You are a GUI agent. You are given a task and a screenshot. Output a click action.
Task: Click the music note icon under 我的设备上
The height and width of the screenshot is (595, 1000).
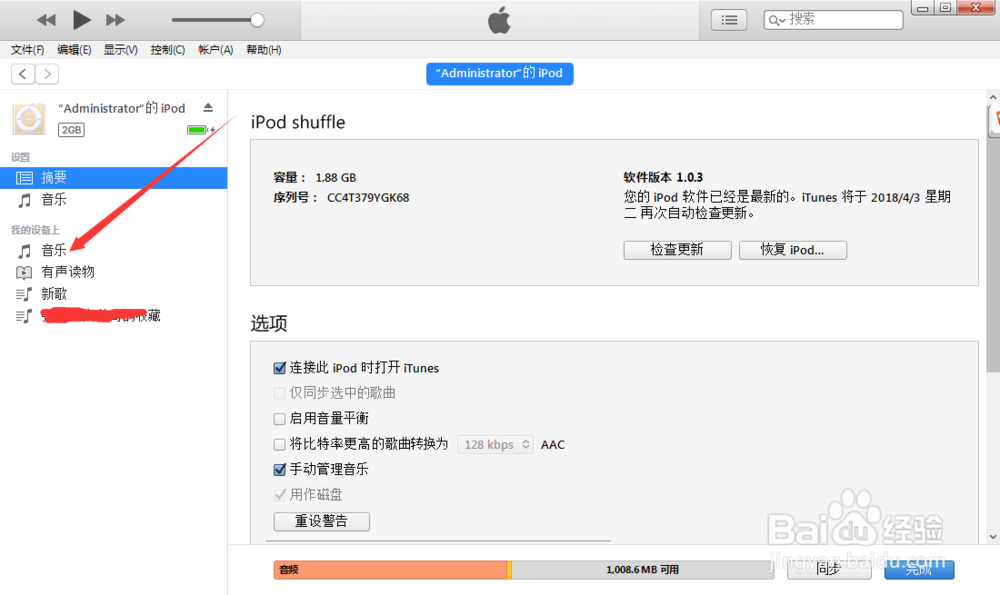tap(24, 251)
